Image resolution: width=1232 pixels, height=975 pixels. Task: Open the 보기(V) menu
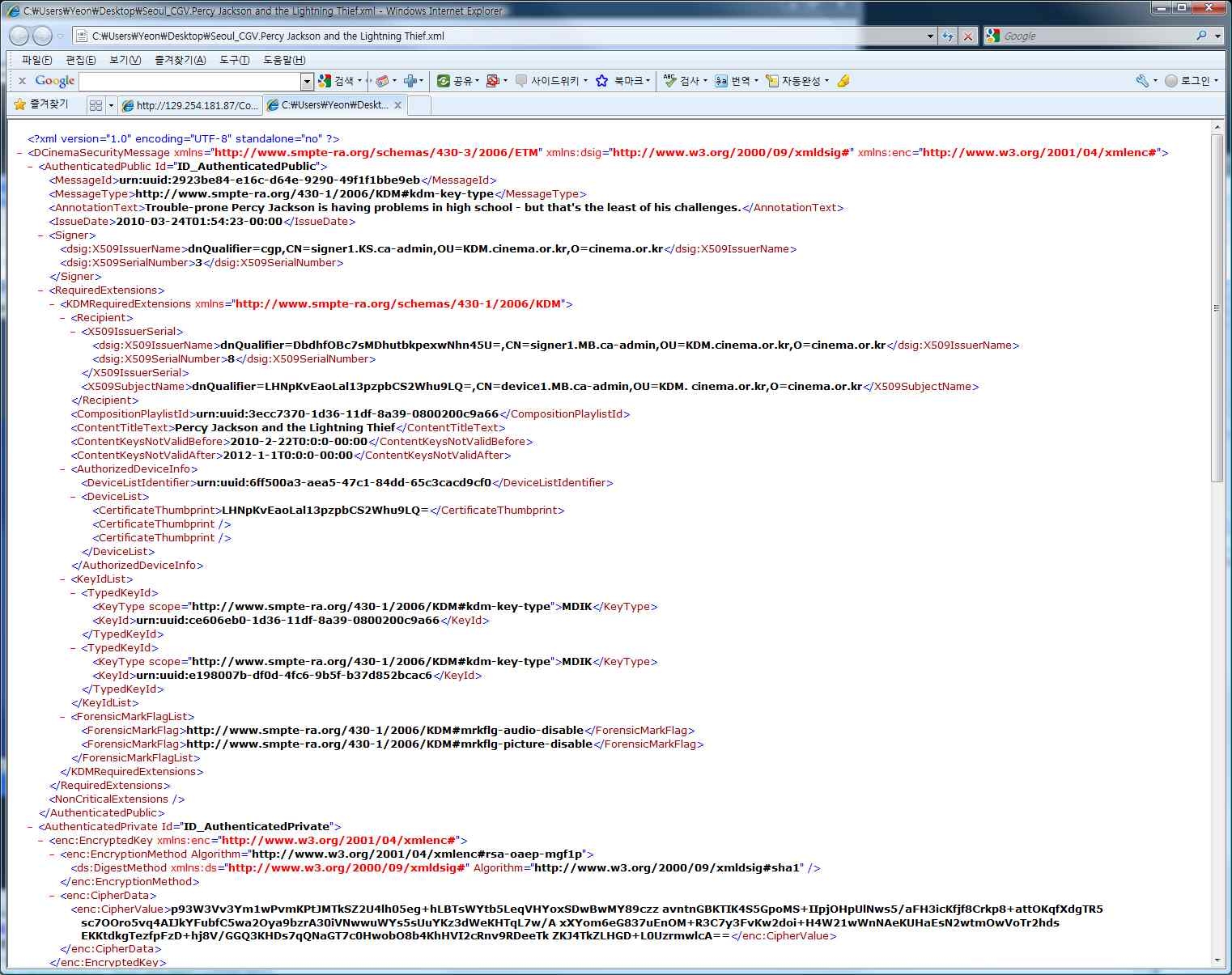tap(125, 60)
